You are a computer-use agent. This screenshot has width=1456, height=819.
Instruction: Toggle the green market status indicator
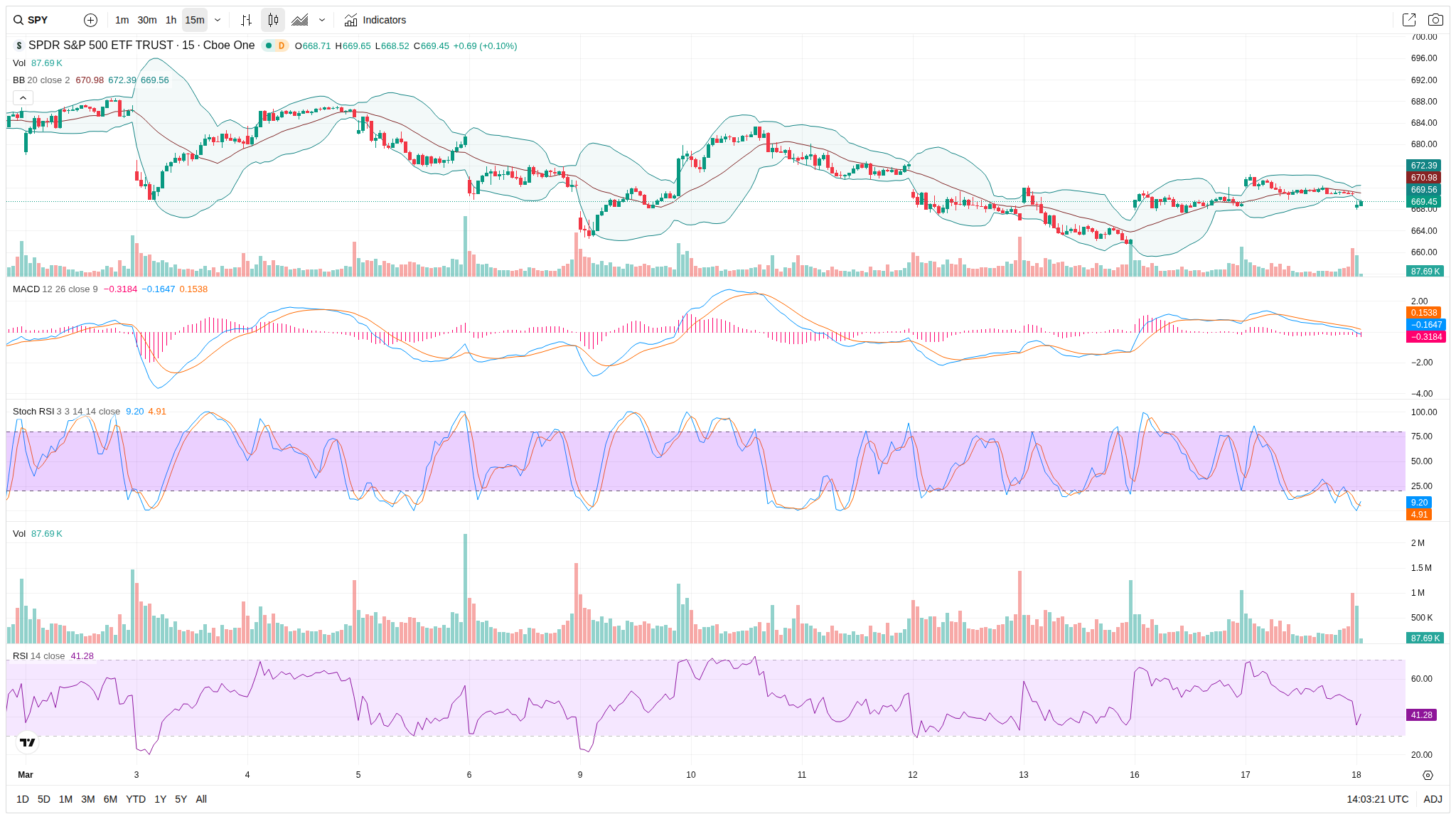pos(269,45)
